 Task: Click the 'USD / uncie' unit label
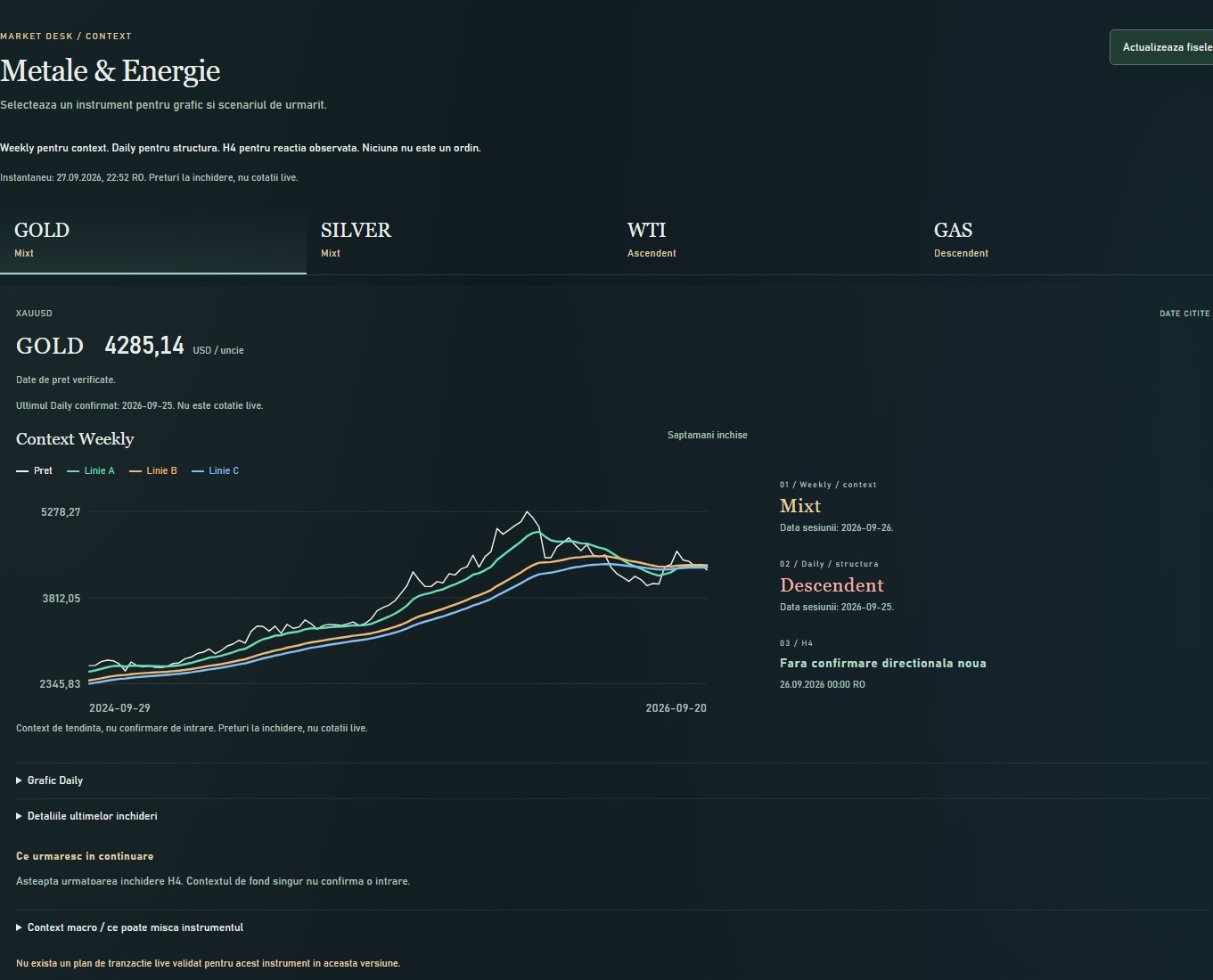(218, 351)
